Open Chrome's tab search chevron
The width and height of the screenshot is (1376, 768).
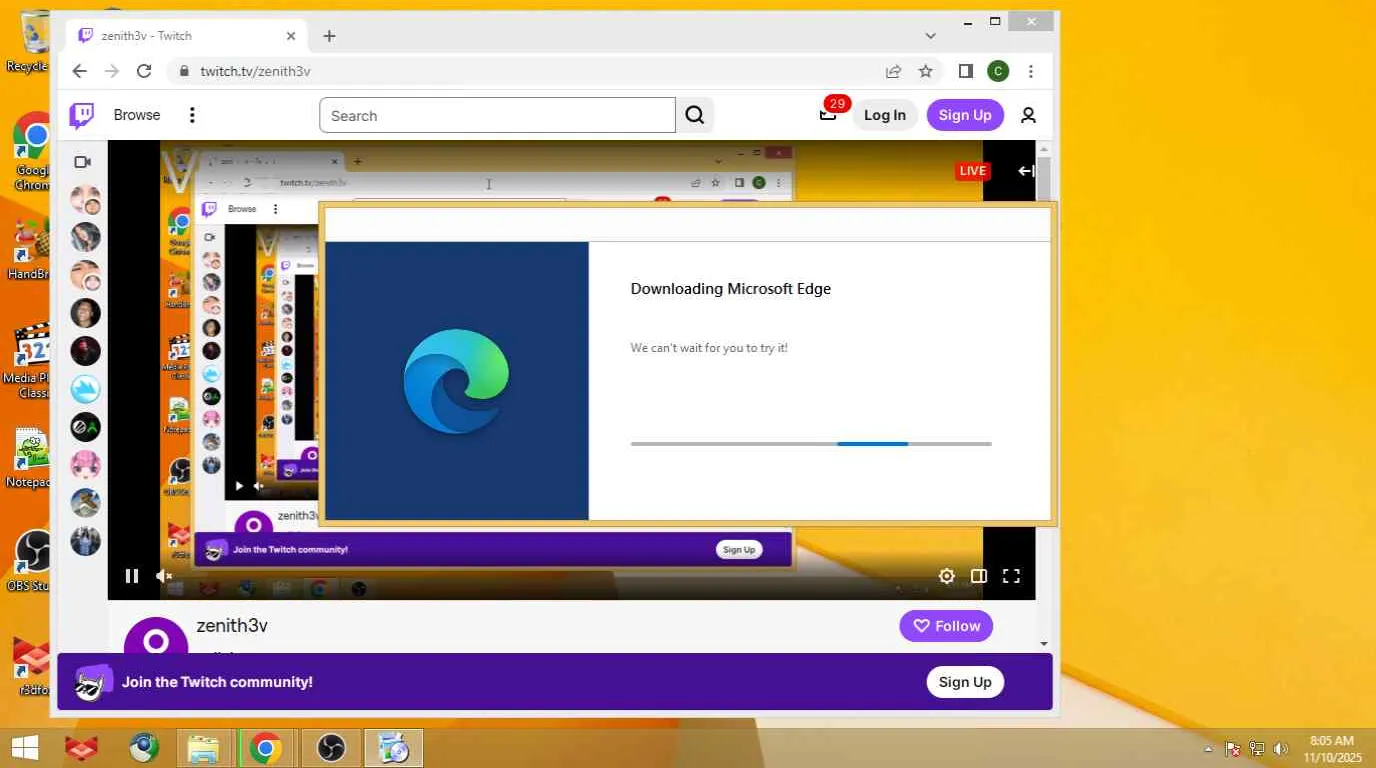pyautogui.click(x=931, y=36)
